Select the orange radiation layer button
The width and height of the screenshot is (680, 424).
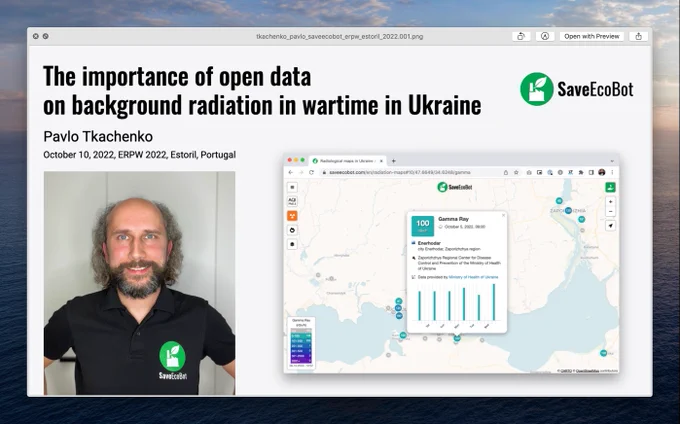click(292, 215)
